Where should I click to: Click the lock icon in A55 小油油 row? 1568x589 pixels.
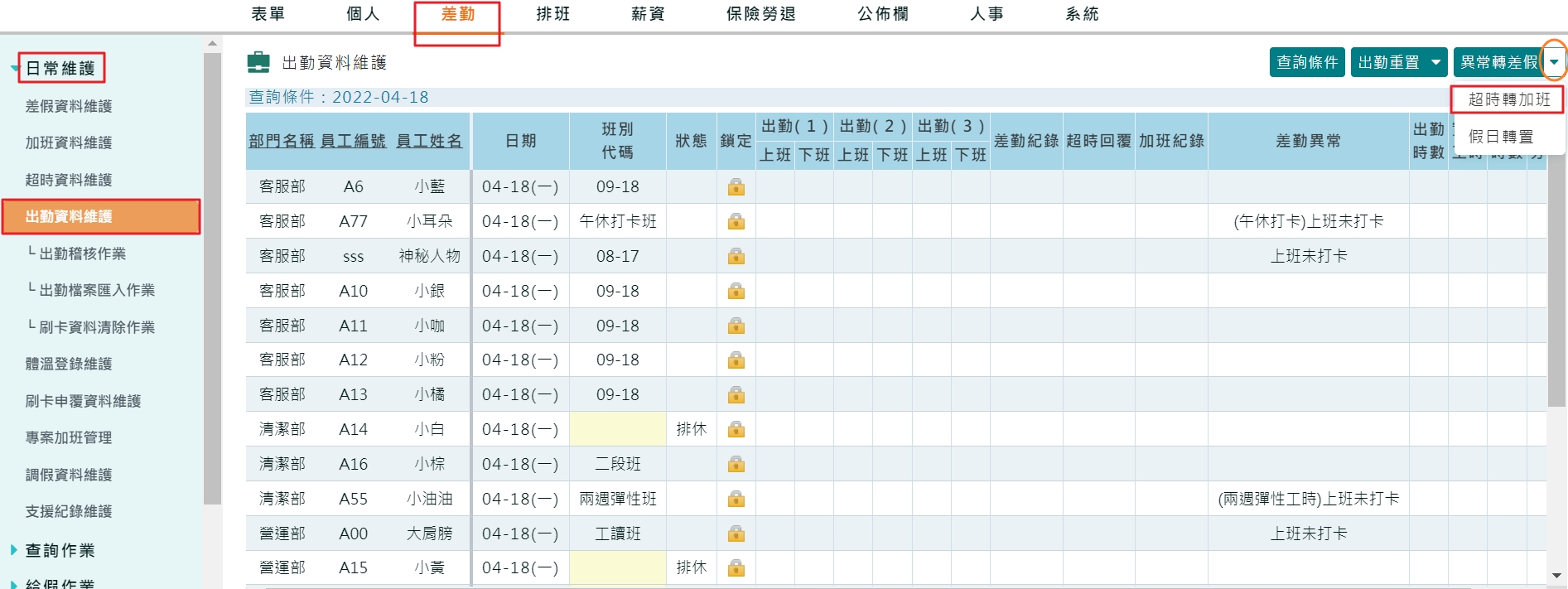(x=736, y=499)
